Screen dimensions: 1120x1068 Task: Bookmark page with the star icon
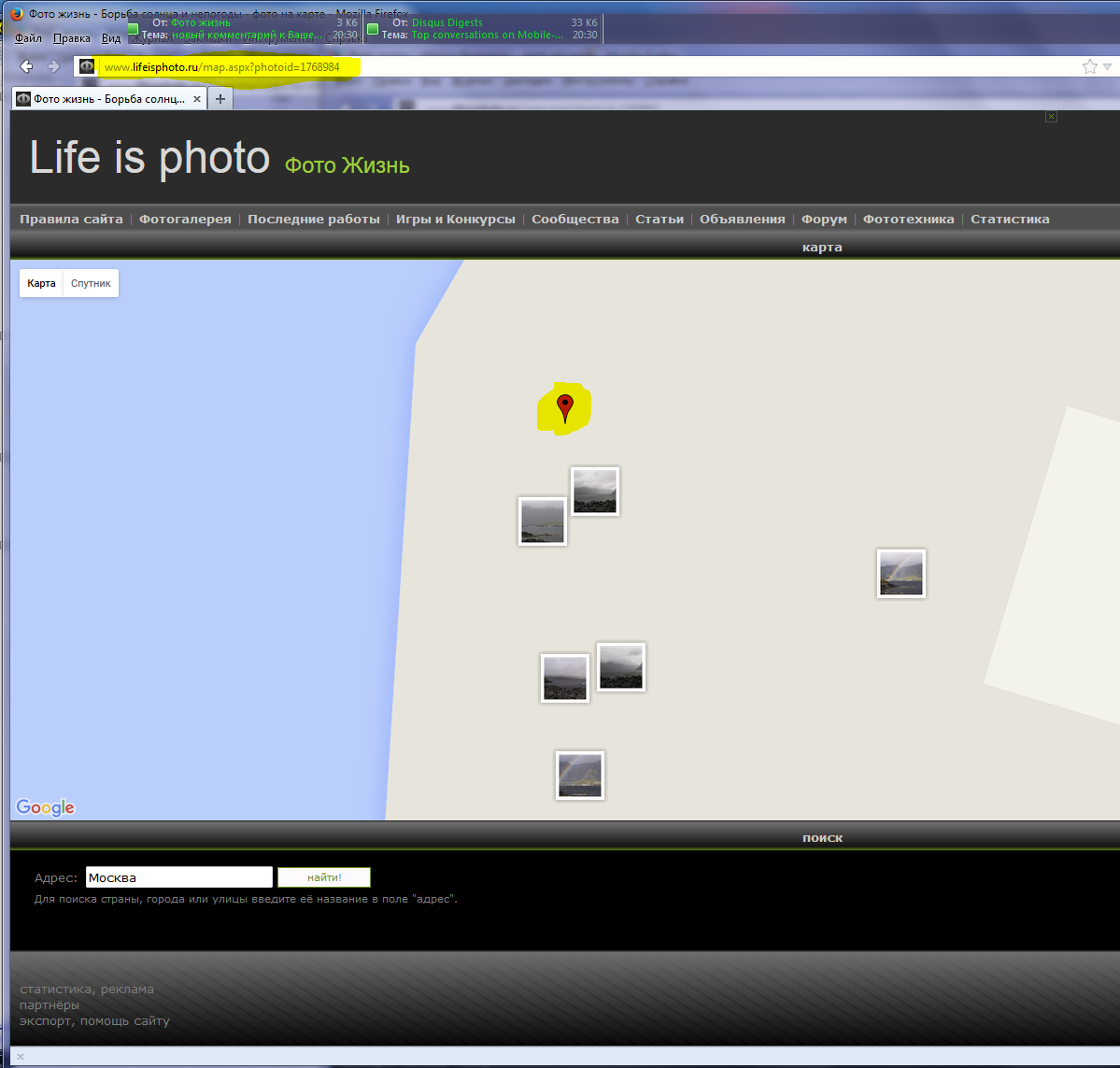click(1089, 66)
